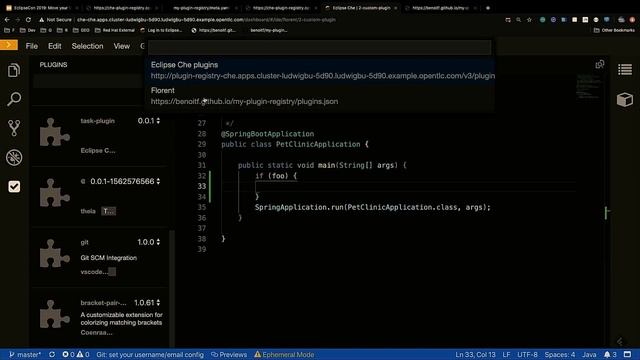Click the Red Hat External bookmark folder
640x360 pixels.
115,30
